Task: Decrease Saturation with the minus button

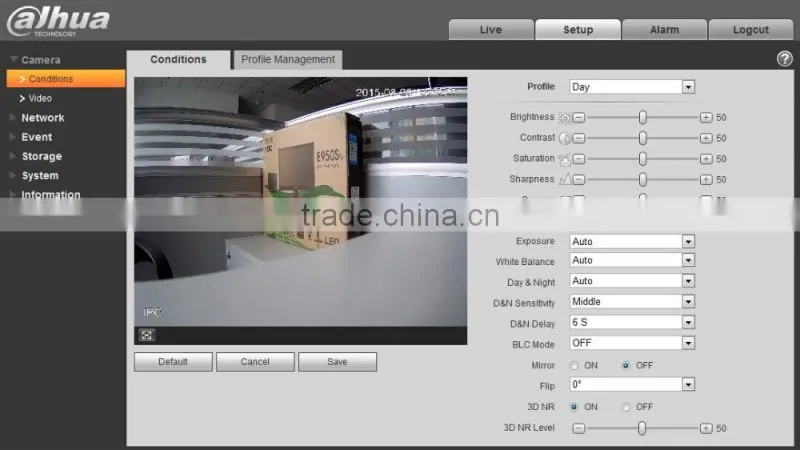Action: 579,159
